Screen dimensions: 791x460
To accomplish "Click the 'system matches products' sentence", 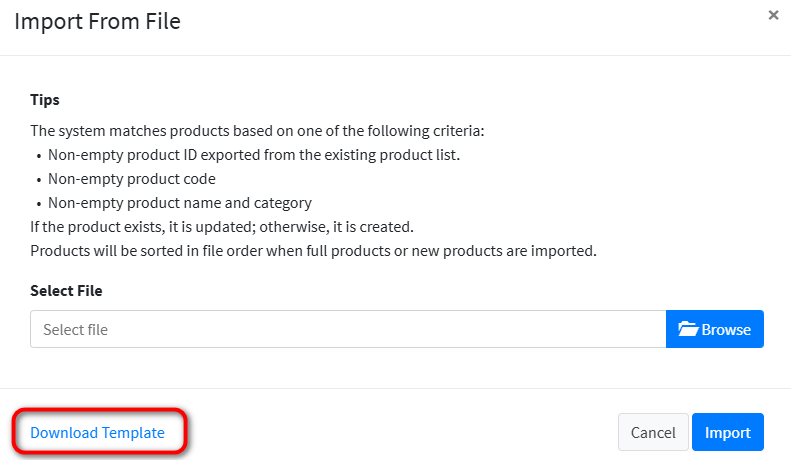I will tap(256, 131).
